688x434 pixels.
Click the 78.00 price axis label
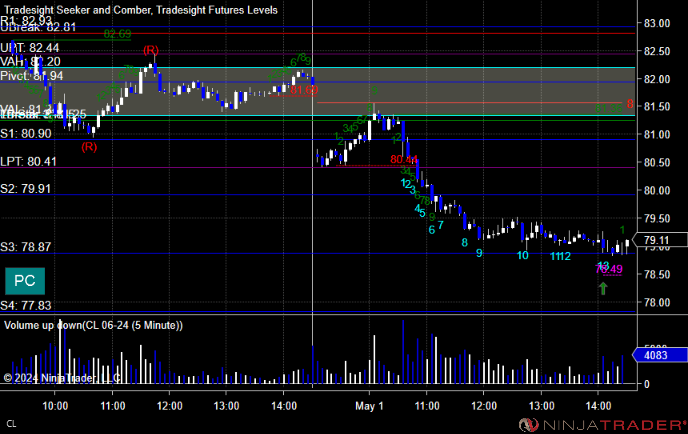coord(657,302)
